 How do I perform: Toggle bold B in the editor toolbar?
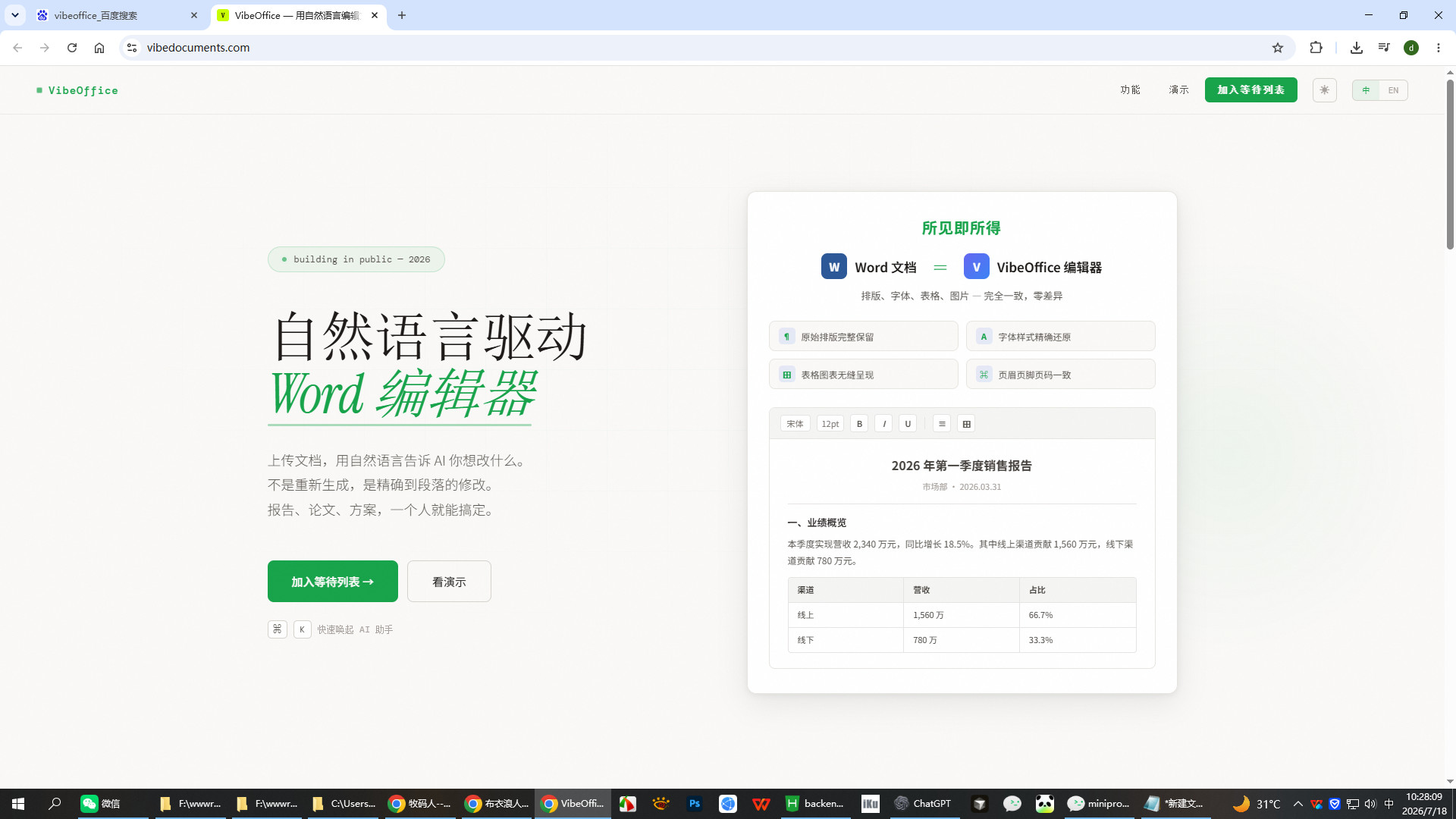(859, 424)
